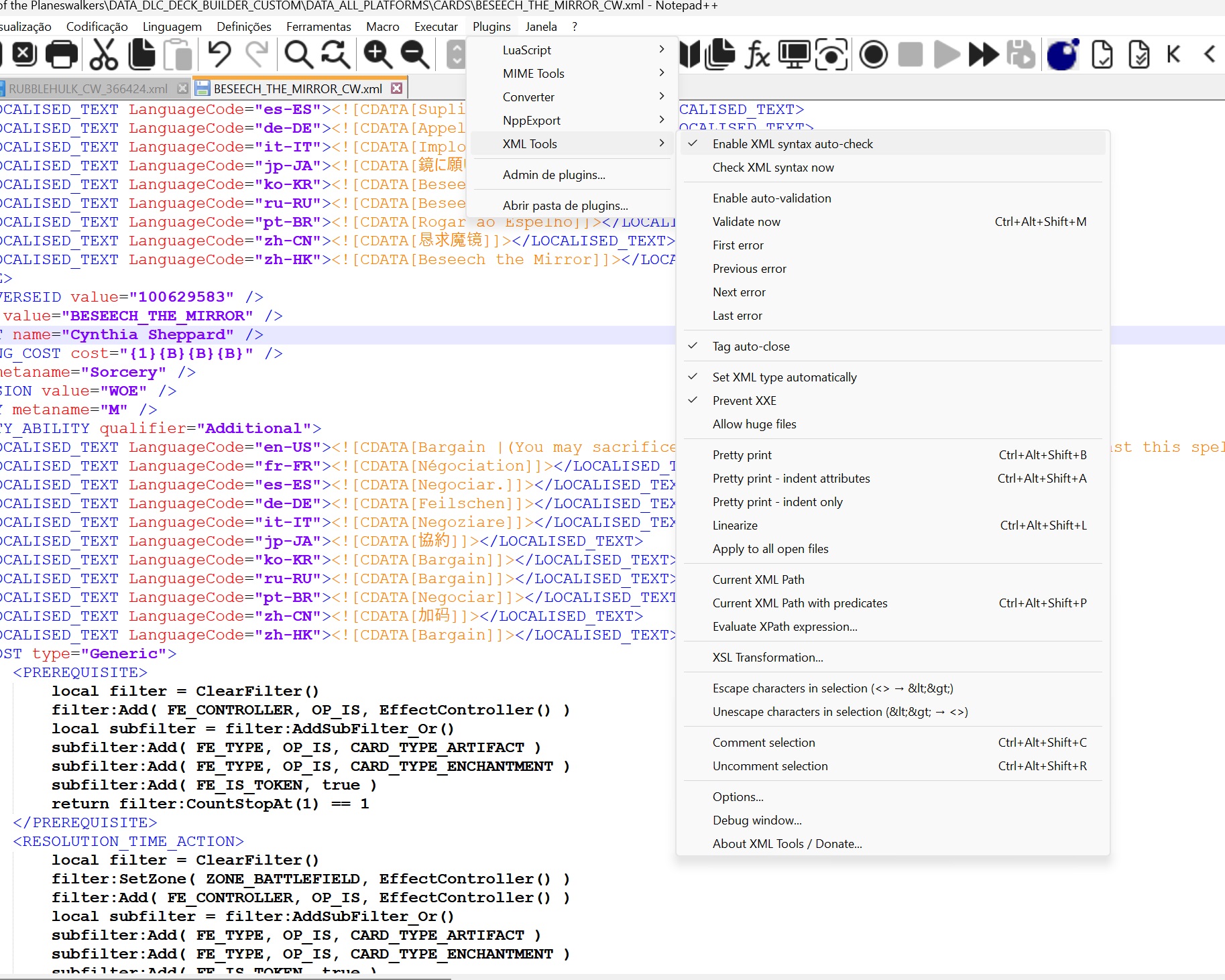Open Admin de plugins entry
This screenshot has width=1225, height=980.
pos(554,175)
